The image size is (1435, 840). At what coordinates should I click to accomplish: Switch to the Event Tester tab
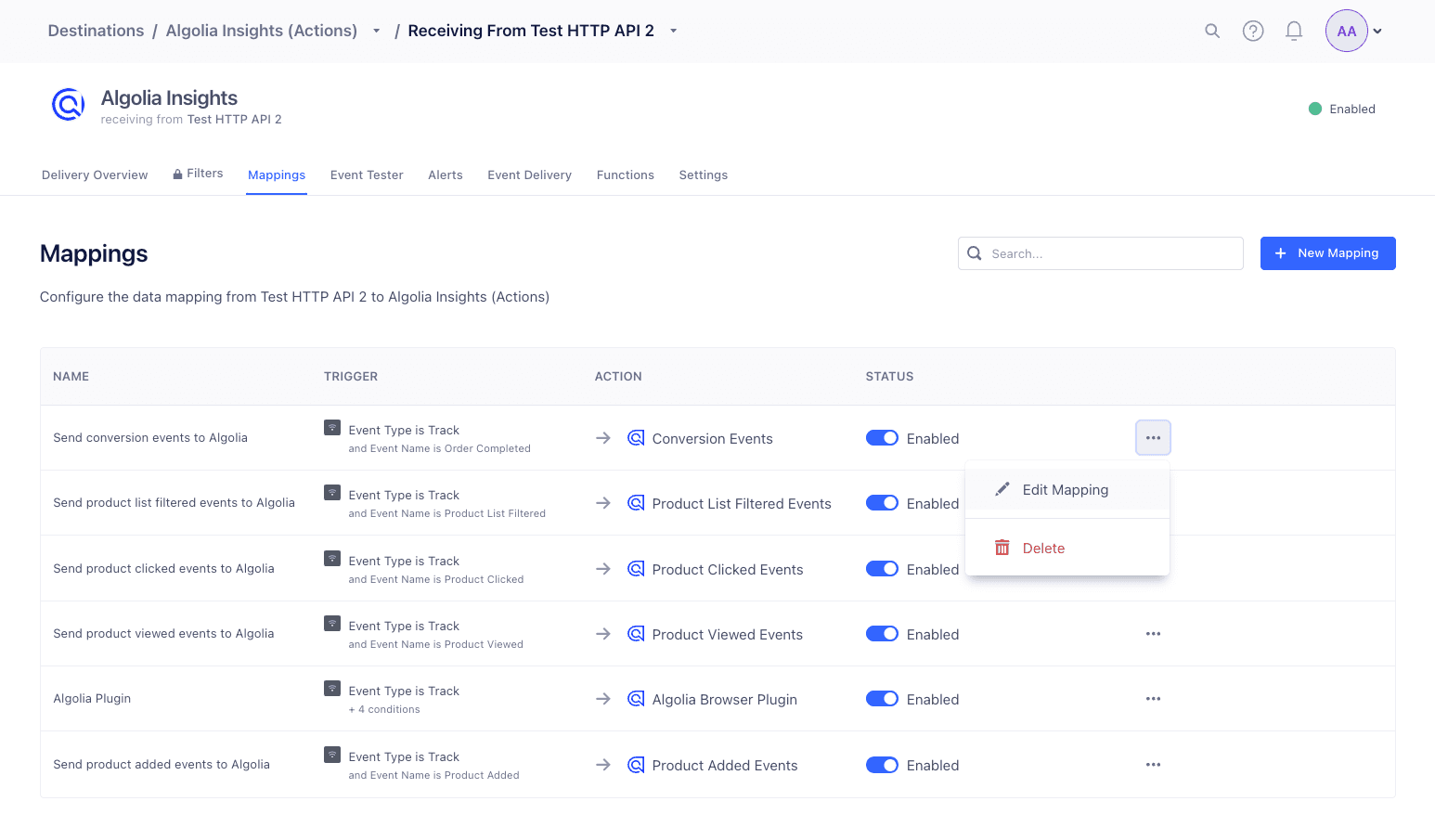(x=366, y=174)
